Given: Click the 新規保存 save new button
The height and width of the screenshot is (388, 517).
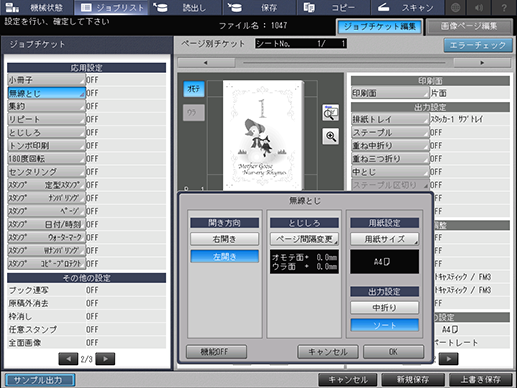Looking at the screenshot, I should [x=413, y=380].
